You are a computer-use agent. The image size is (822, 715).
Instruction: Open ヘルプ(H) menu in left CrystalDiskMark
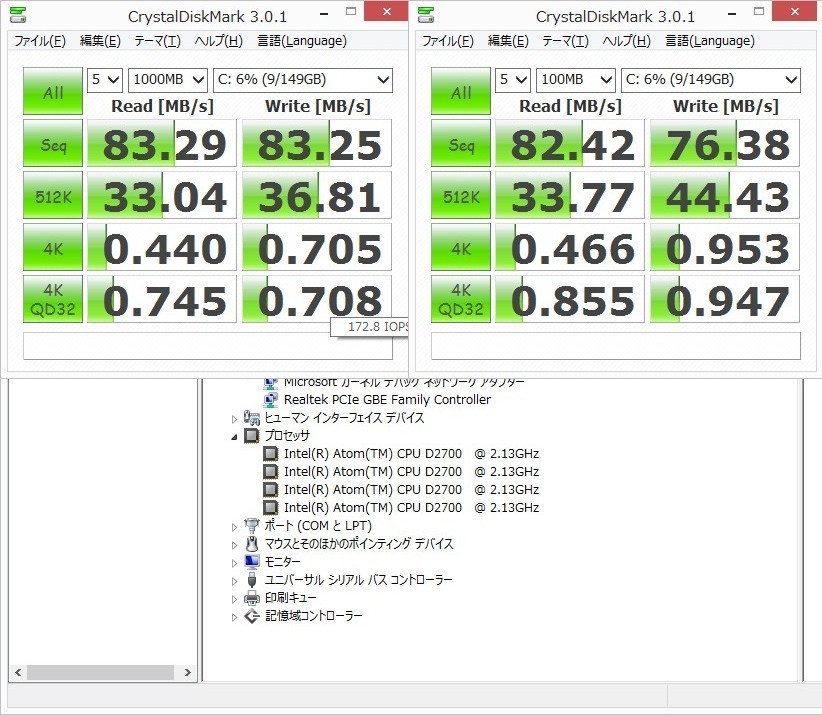click(x=219, y=41)
